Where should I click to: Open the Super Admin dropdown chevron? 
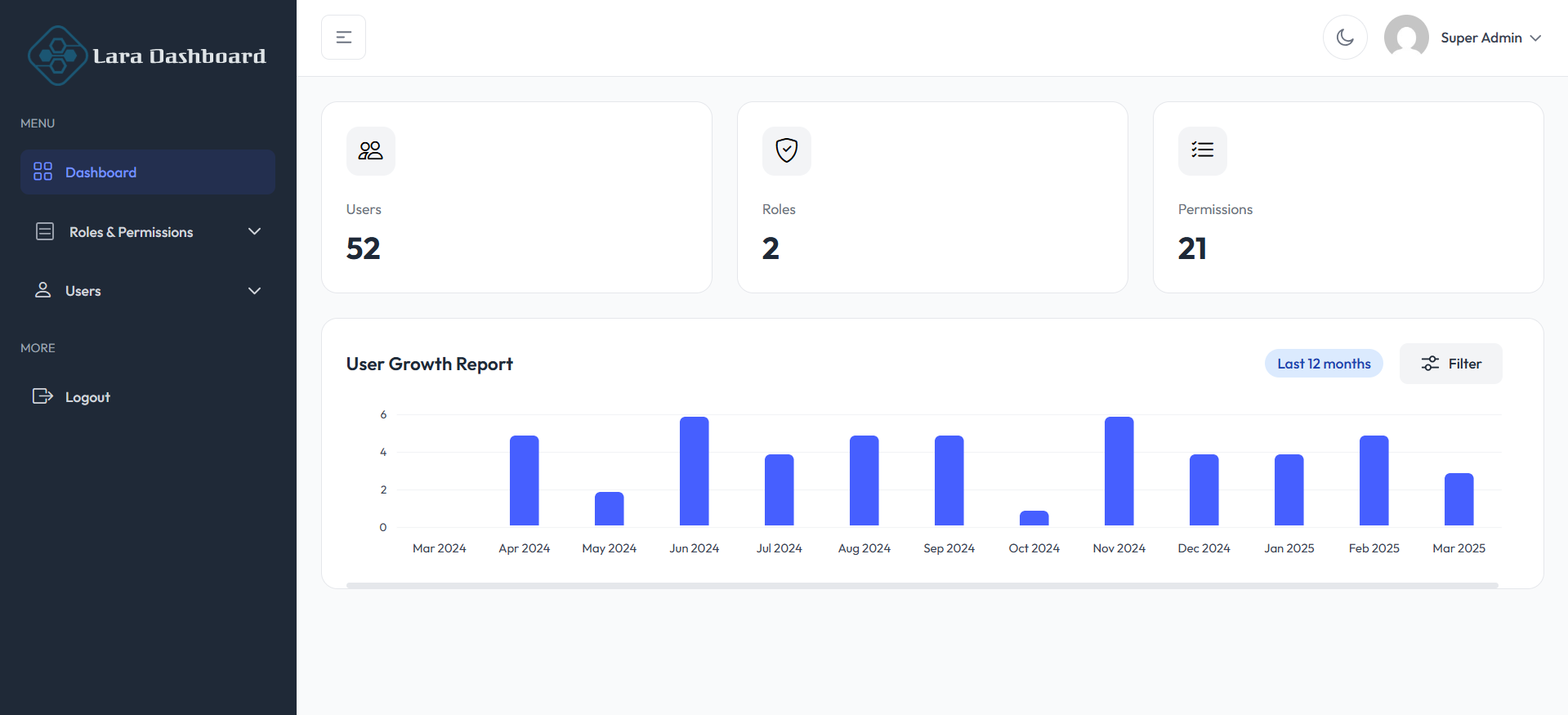click(x=1535, y=38)
